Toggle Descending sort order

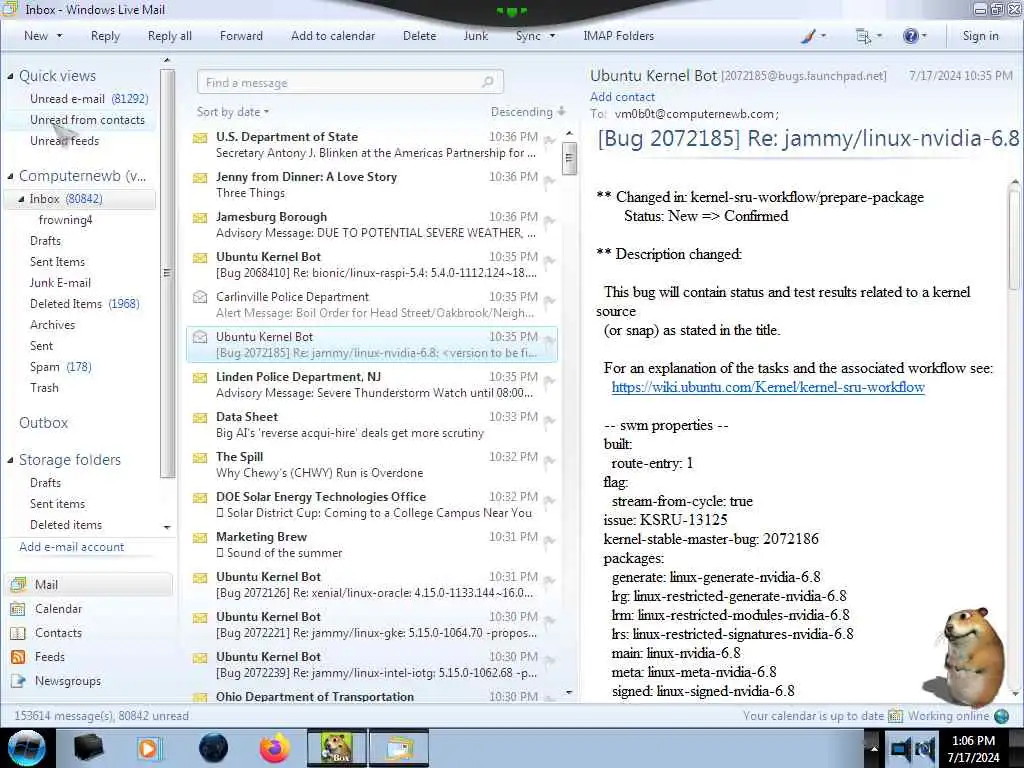click(528, 112)
